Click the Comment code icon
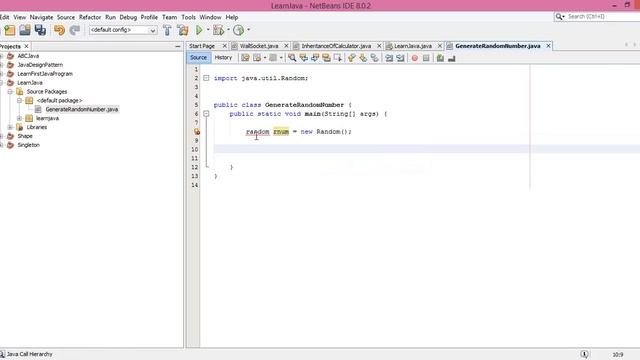 [x=440, y=58]
